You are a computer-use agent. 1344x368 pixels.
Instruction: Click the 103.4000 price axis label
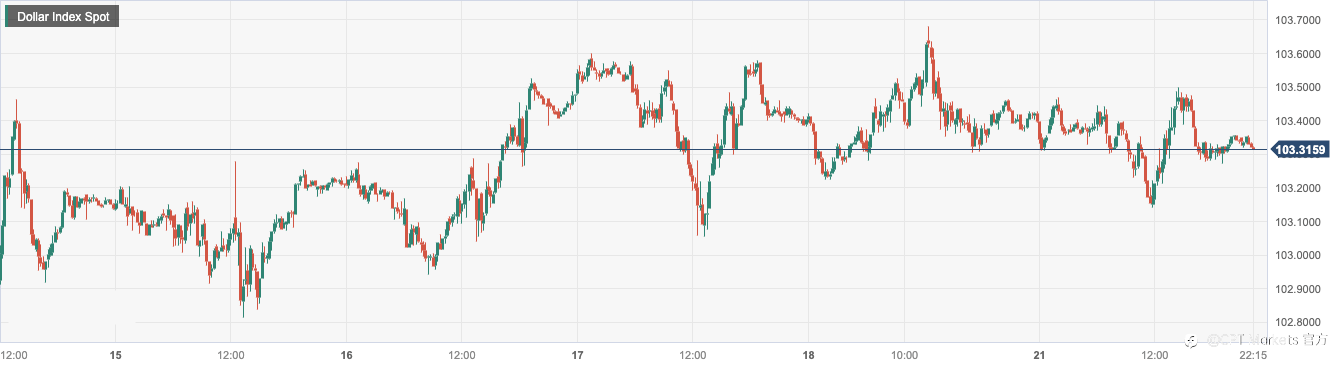pos(1301,121)
